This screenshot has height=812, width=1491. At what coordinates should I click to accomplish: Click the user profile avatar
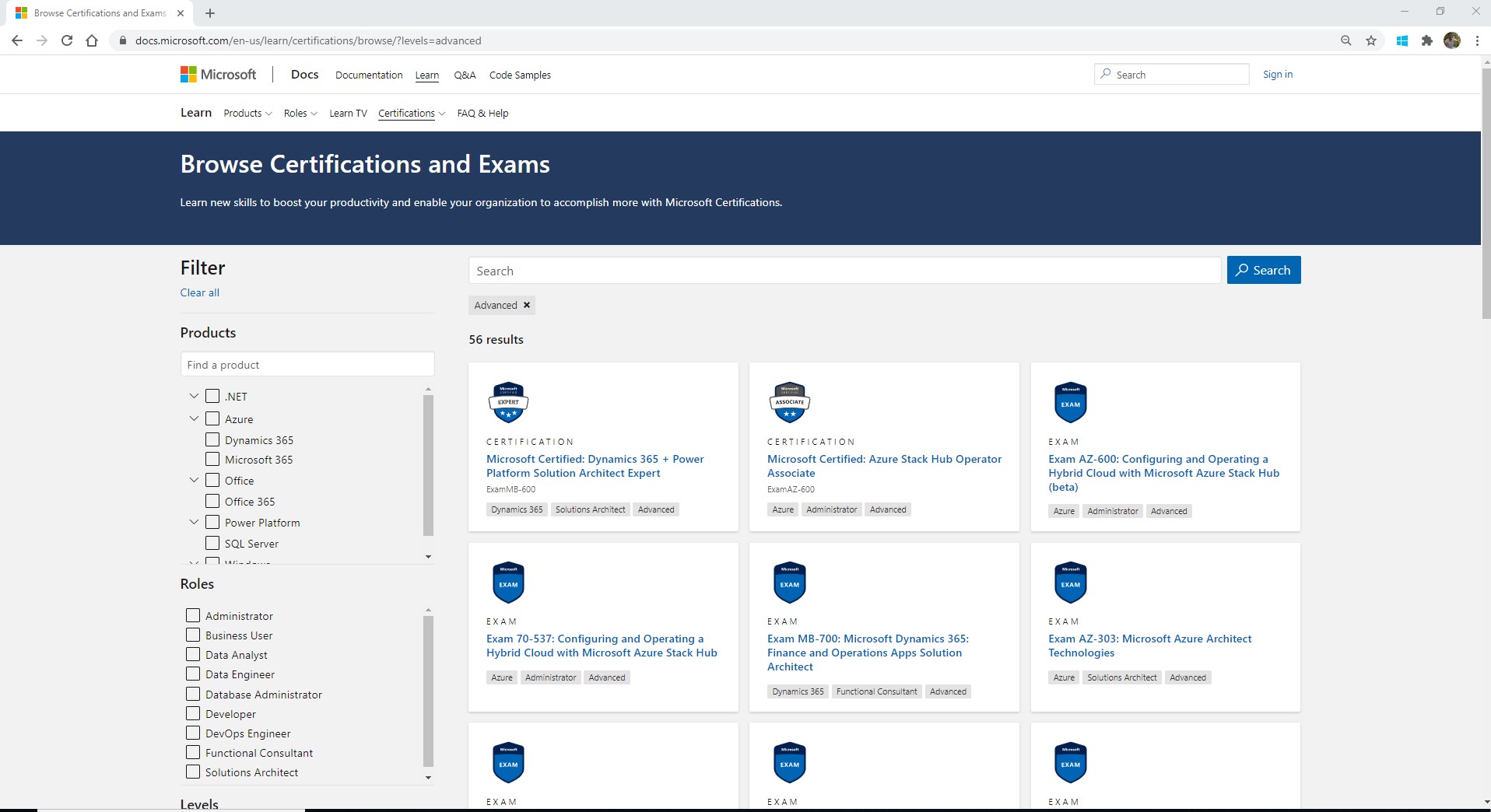tap(1452, 40)
